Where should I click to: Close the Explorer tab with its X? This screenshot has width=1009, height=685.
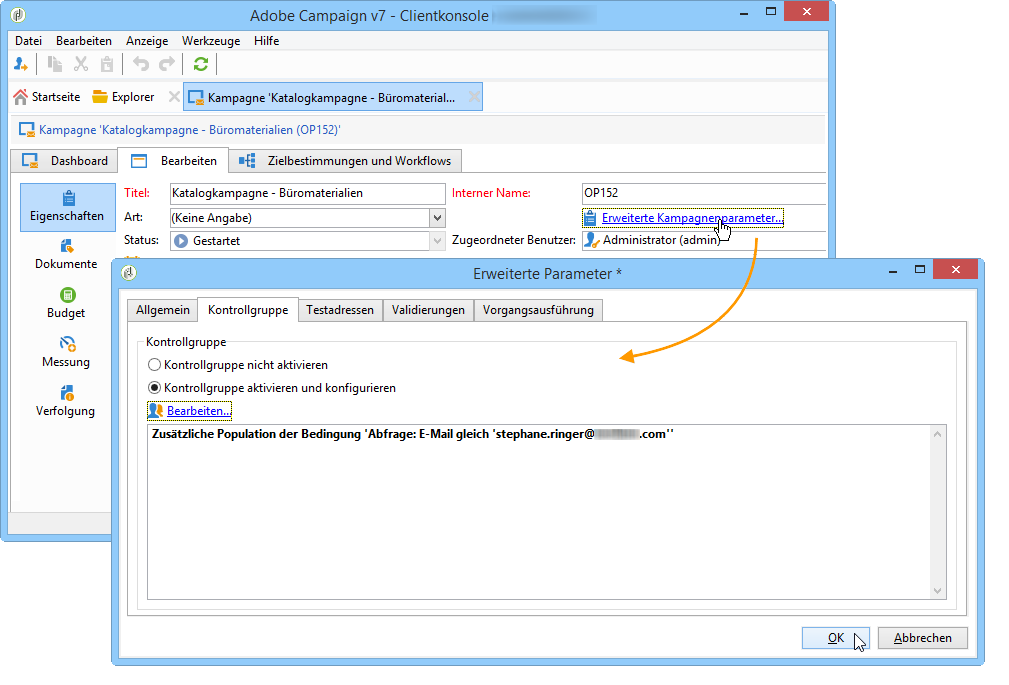pos(174,97)
